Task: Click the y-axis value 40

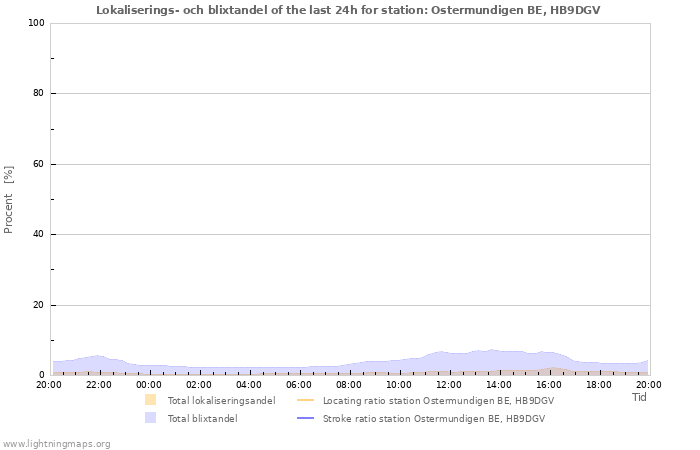Action: point(39,234)
